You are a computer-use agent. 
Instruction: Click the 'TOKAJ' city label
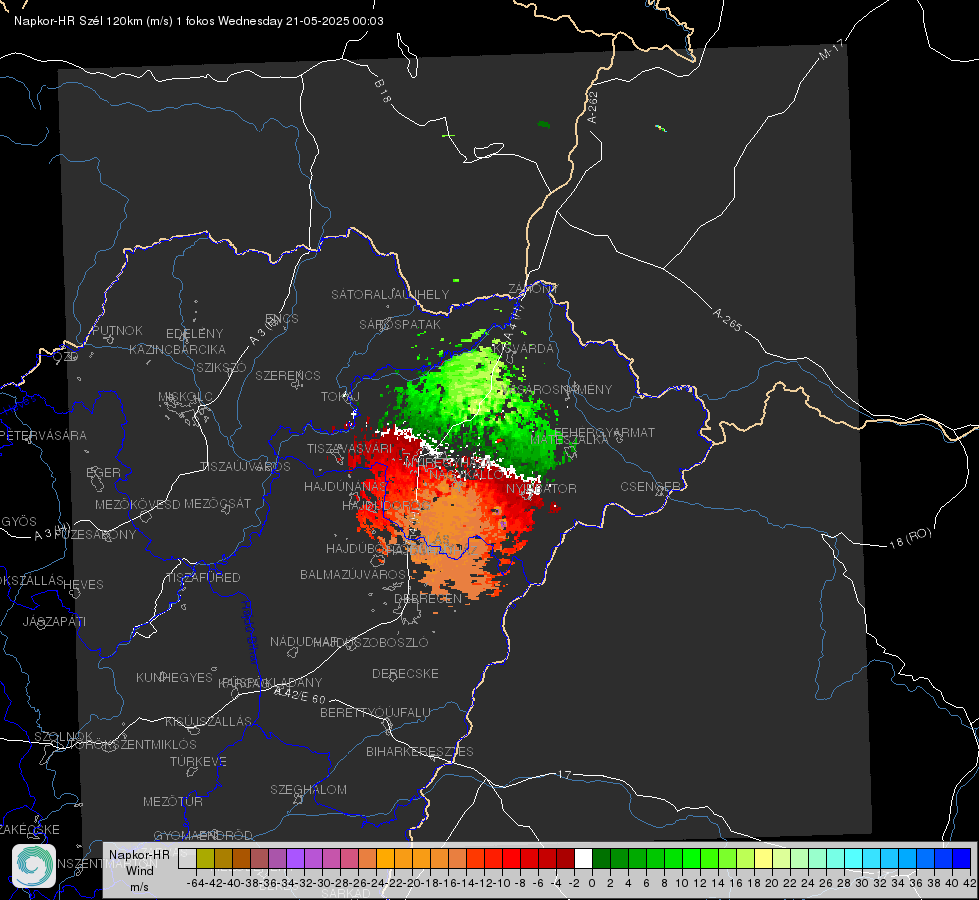(340, 397)
